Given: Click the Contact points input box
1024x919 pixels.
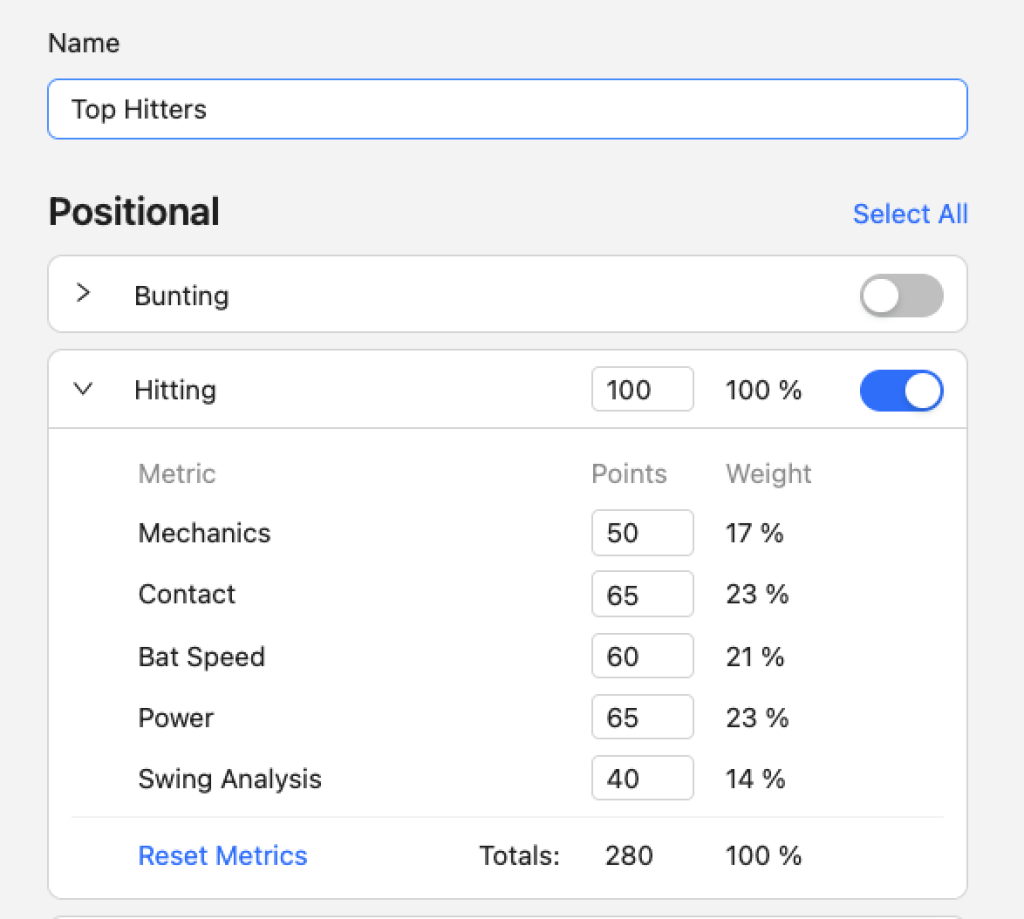Looking at the screenshot, I should (642, 594).
